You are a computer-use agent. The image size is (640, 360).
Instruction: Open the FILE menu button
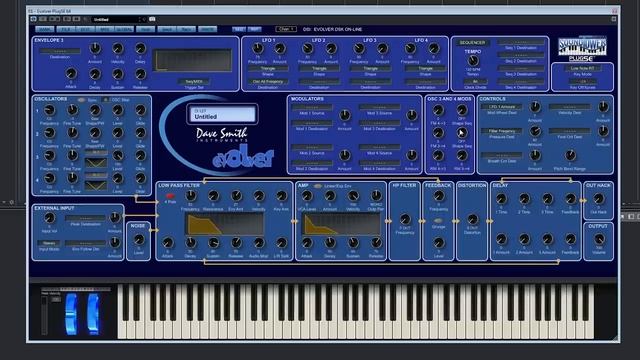click(66, 29)
